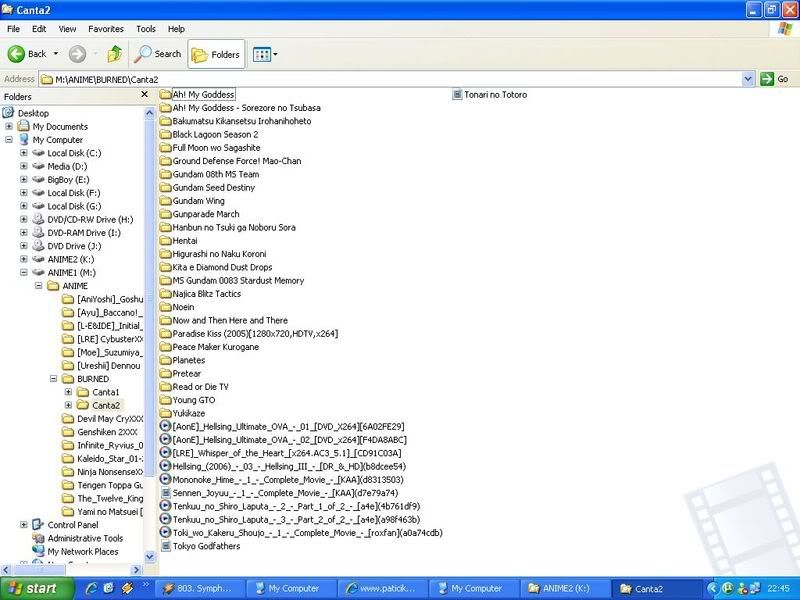The width and height of the screenshot is (800, 600).
Task: Click folder tree scrollbar up arrow
Action: click(x=149, y=113)
